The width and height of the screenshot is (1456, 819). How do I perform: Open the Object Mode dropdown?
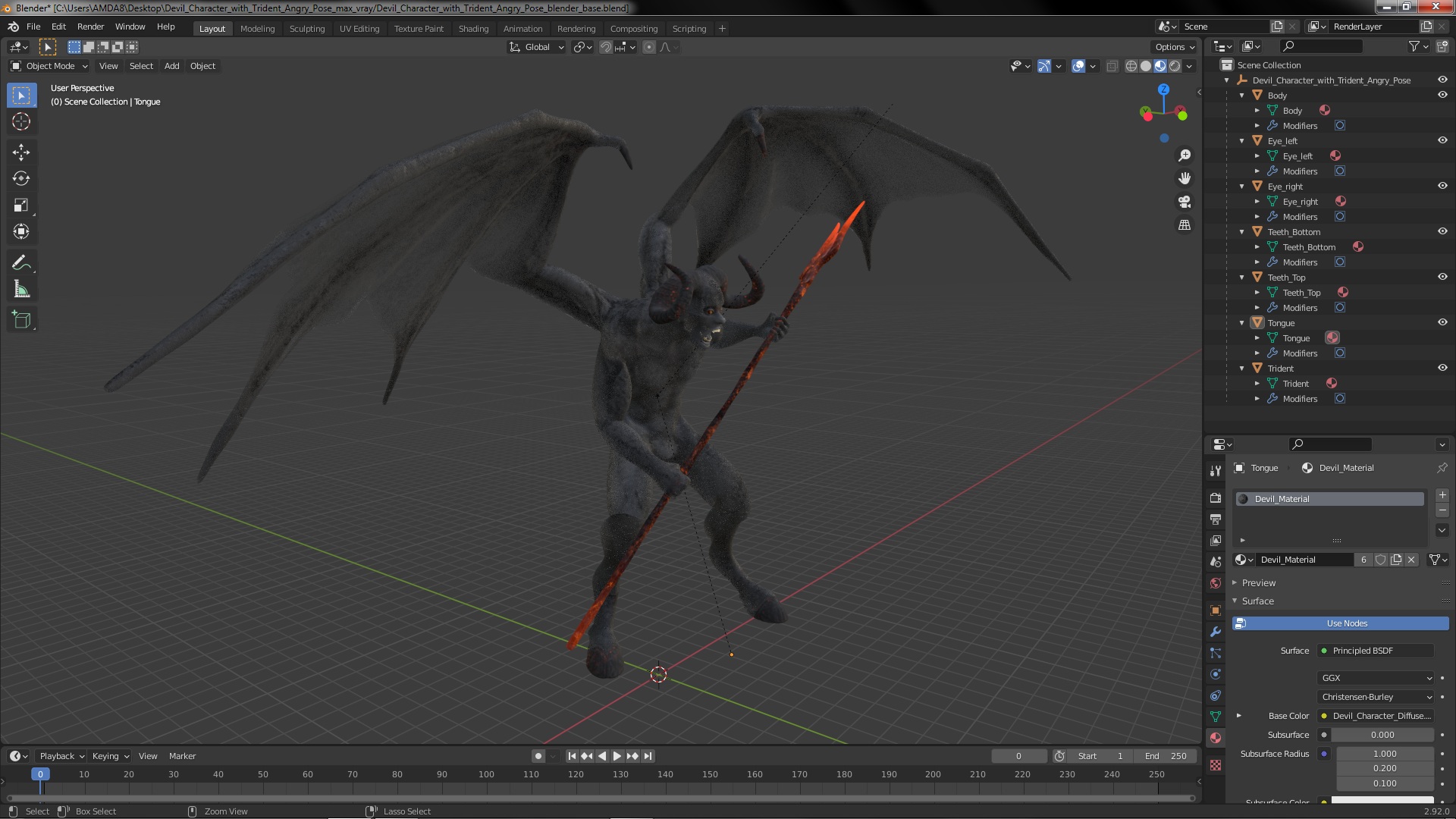(x=49, y=66)
